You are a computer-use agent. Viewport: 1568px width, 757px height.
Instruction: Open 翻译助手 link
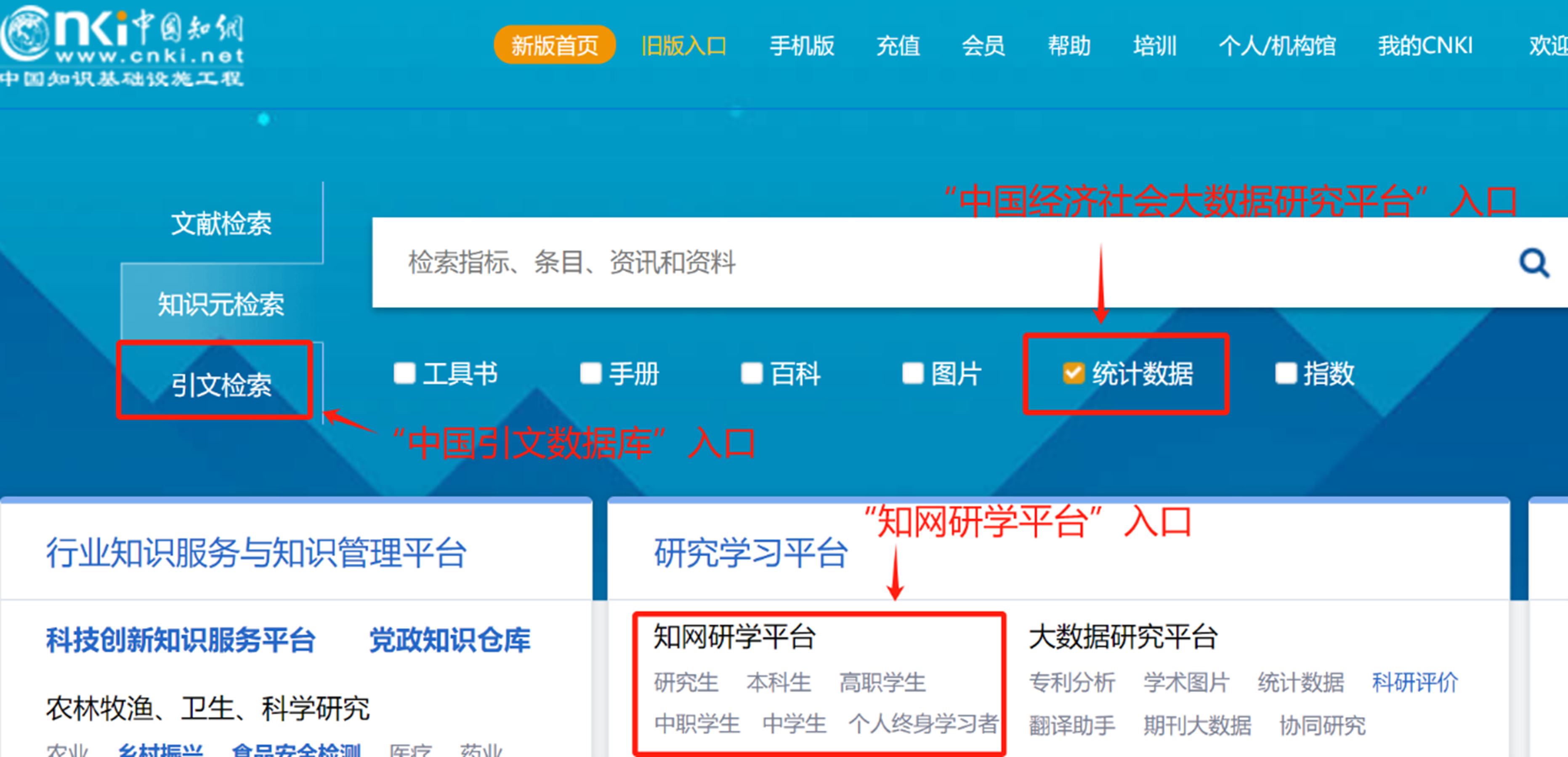point(1072,725)
